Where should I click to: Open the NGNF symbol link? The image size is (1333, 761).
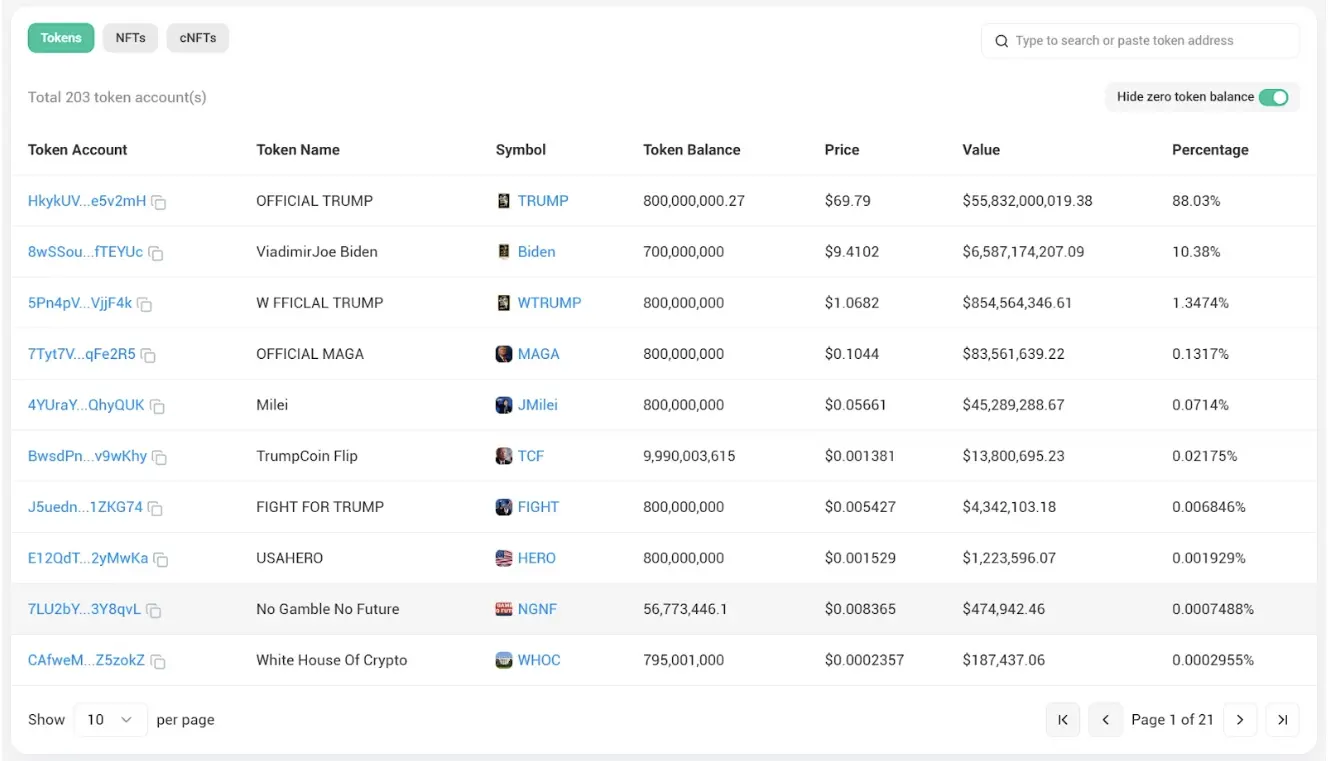[x=537, y=609]
